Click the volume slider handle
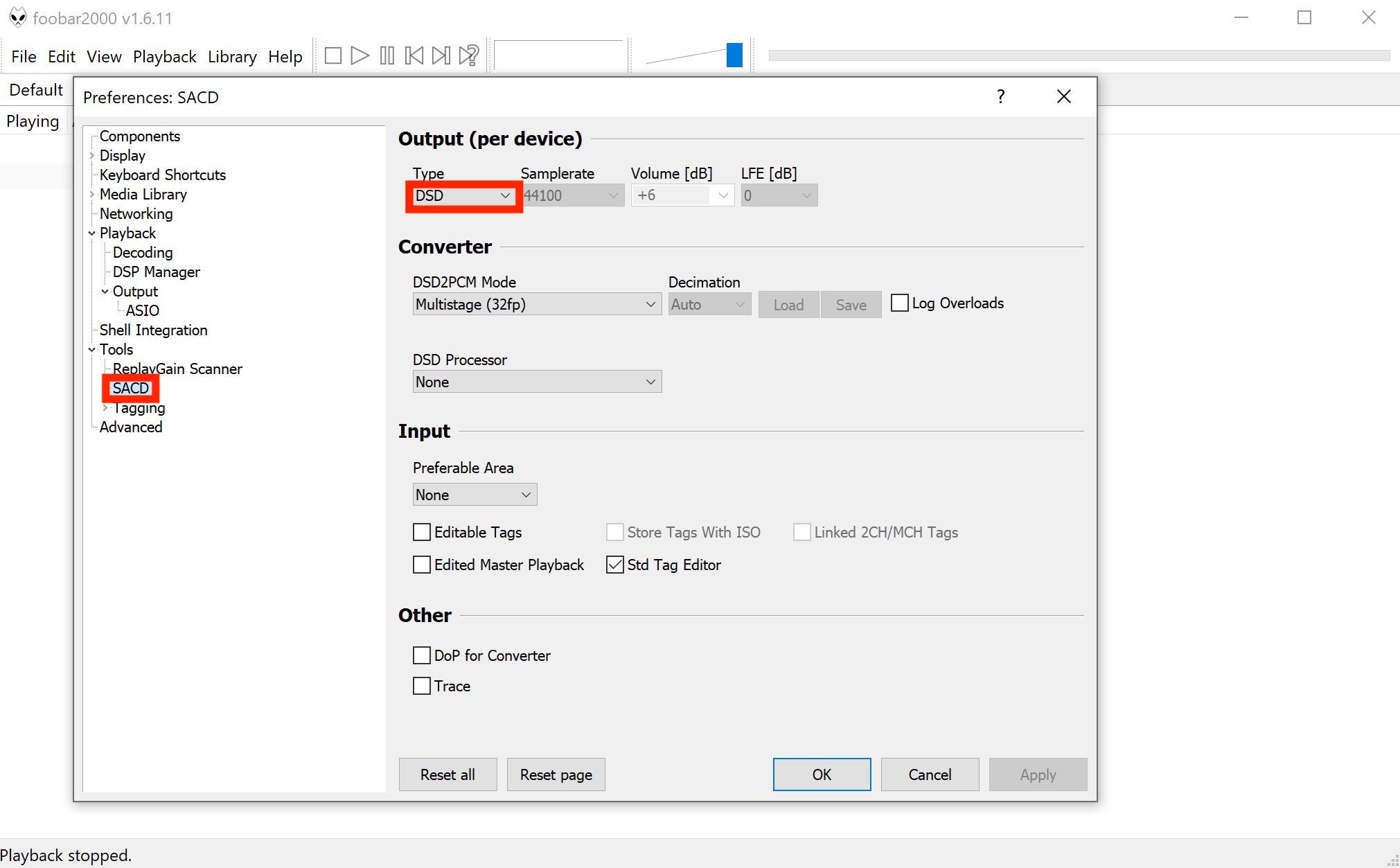 pyautogui.click(x=734, y=55)
